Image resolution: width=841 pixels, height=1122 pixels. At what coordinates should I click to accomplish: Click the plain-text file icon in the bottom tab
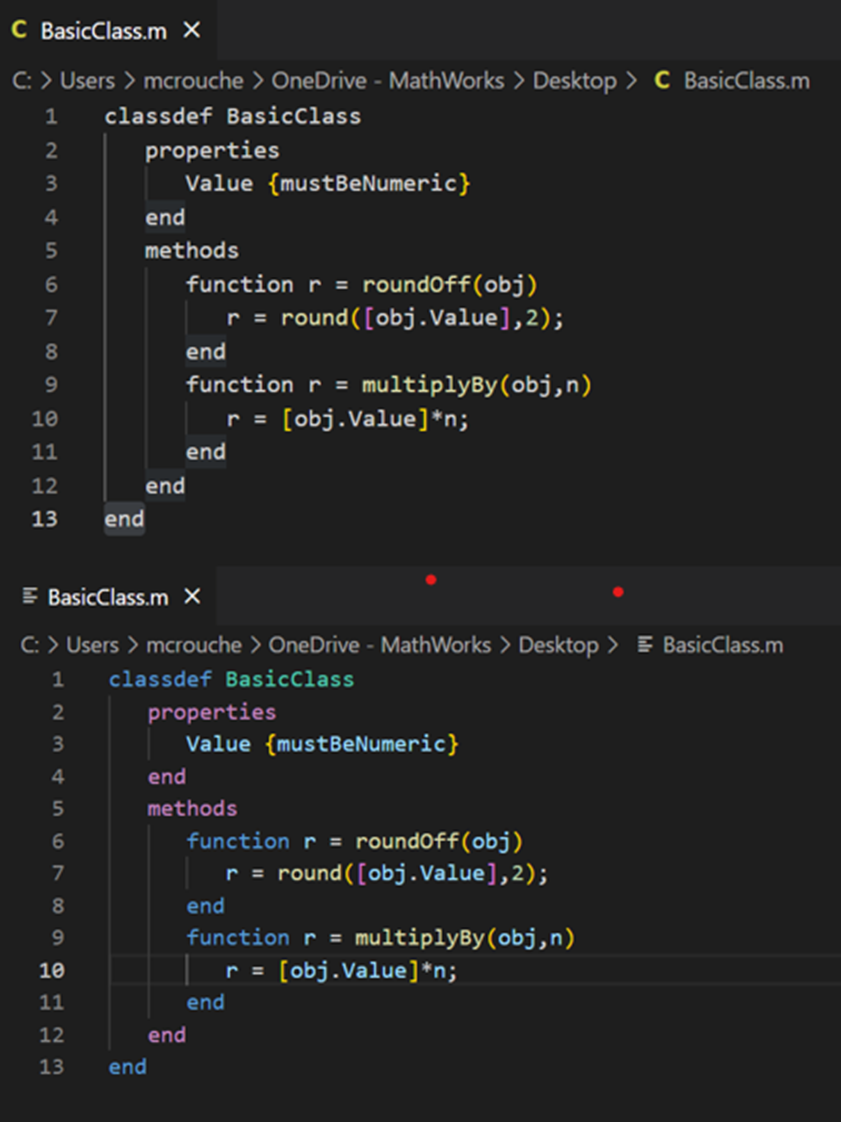point(30,597)
